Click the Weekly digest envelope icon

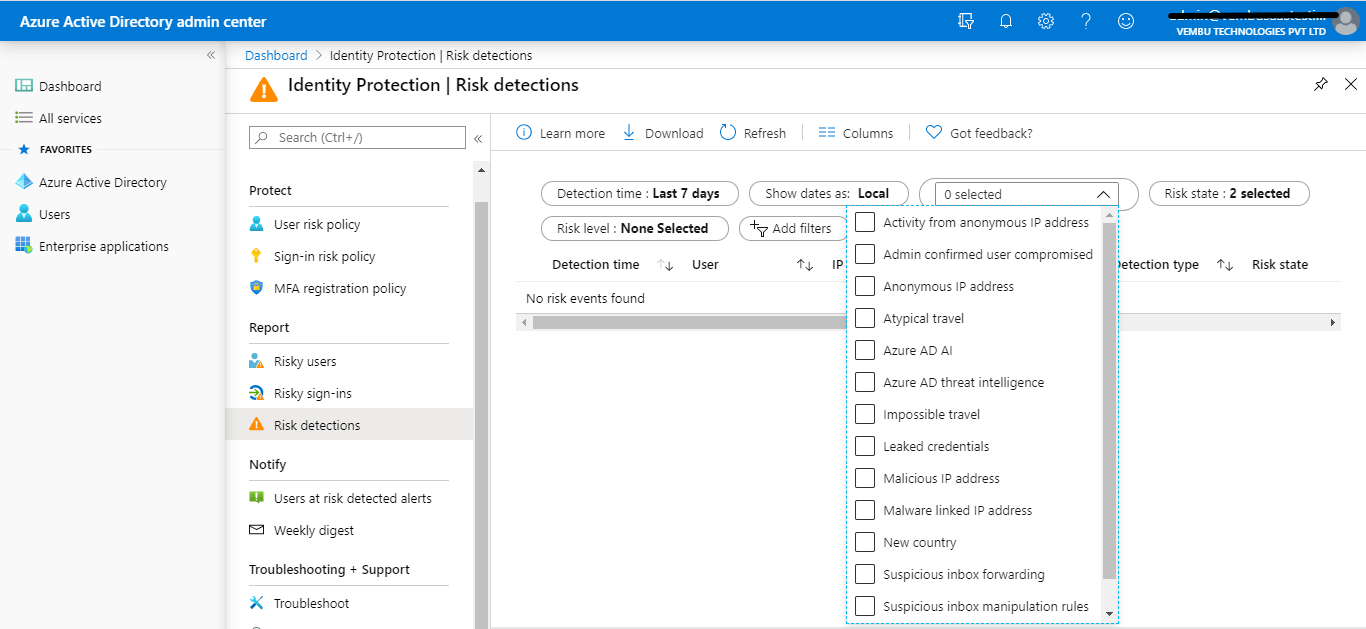(257, 530)
